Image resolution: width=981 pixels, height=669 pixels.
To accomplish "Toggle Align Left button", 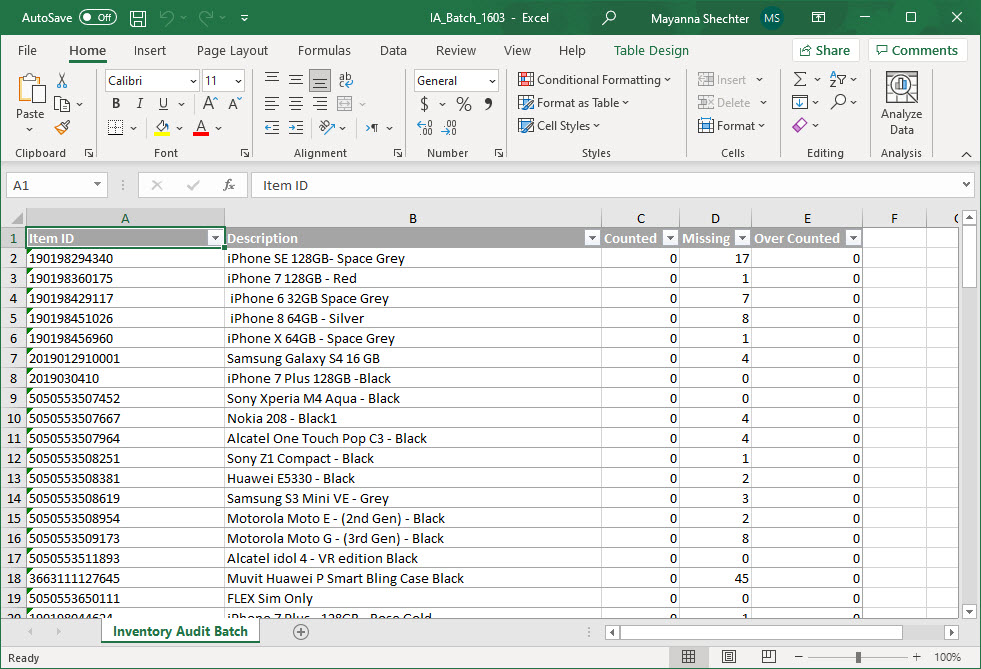I will 272,104.
